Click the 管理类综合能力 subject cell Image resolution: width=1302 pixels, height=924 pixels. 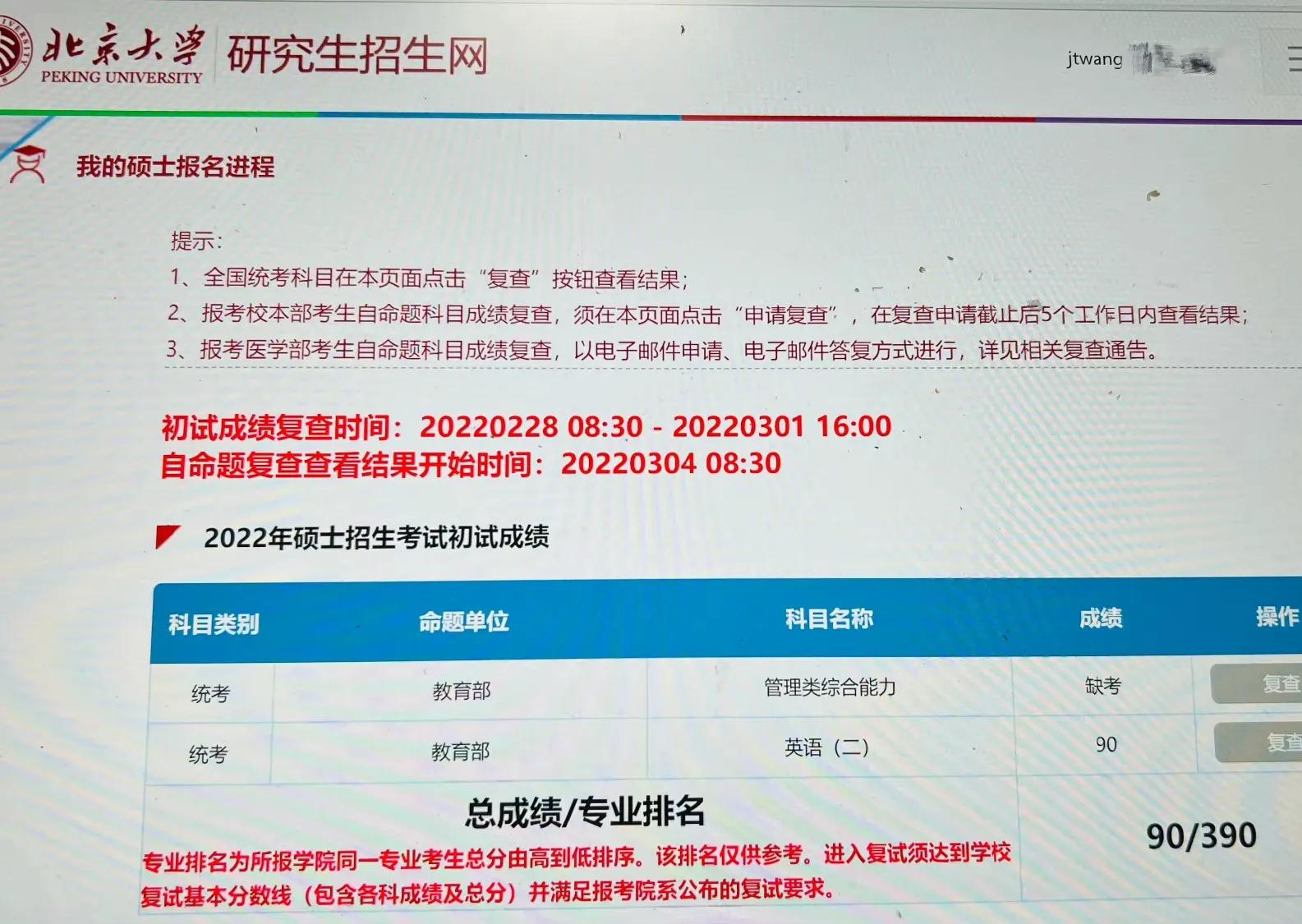[x=830, y=687]
